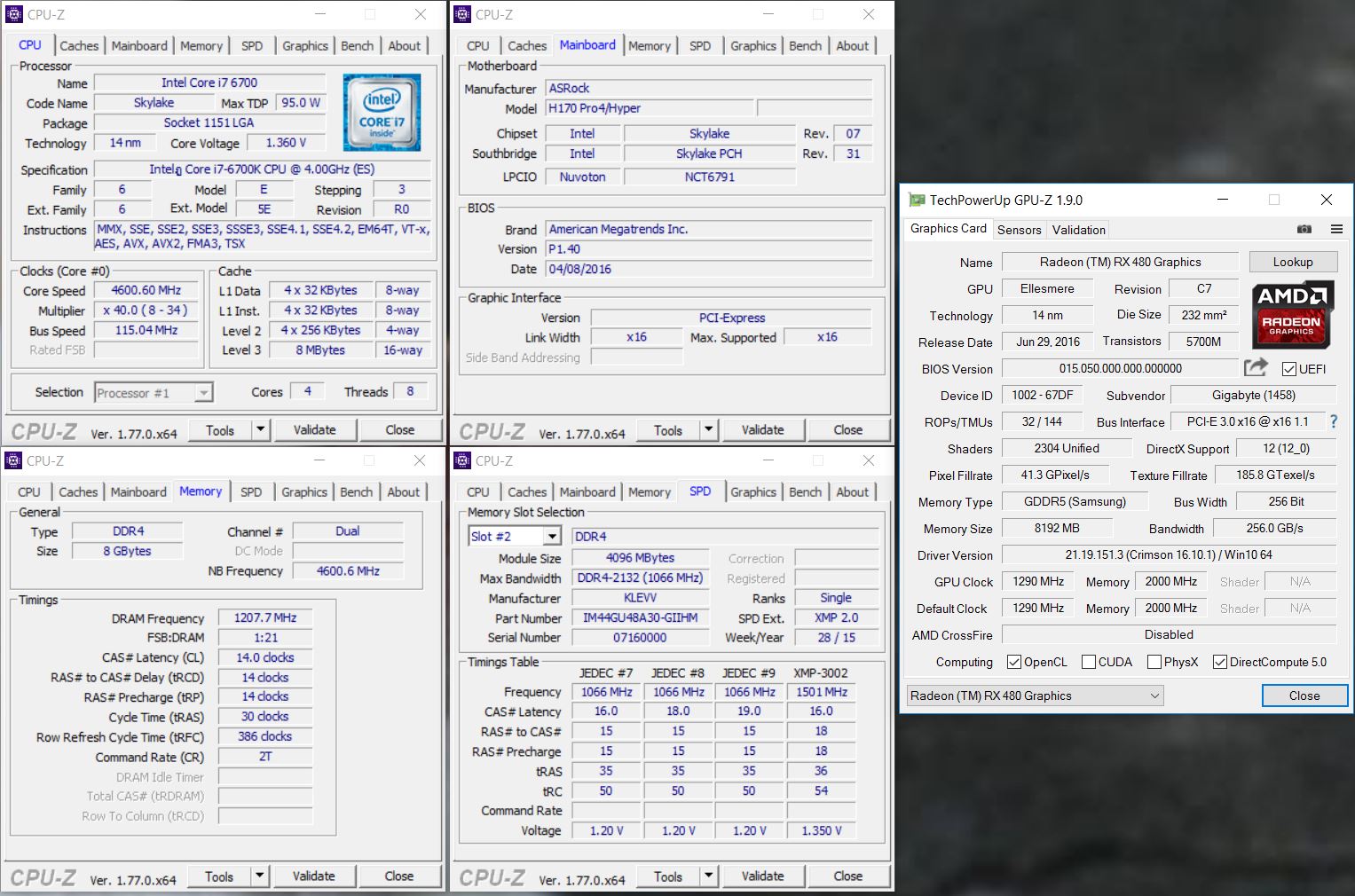Screen dimensions: 1355x896
Task: Click the Lookup button in GPU-Z
Action: [x=1293, y=262]
